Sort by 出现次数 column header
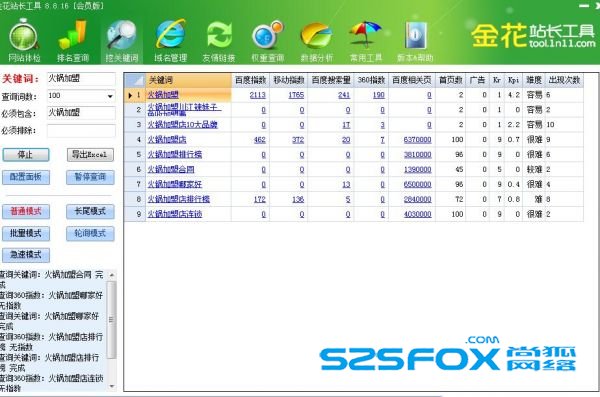Screen dimensions: 600x397 [x=564, y=80]
